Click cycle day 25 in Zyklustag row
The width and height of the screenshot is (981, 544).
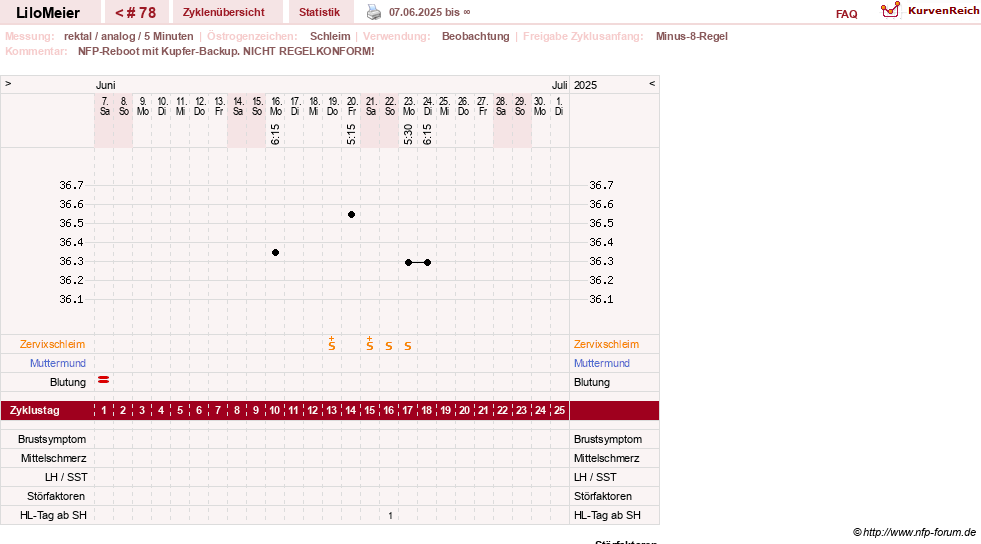coord(559,410)
